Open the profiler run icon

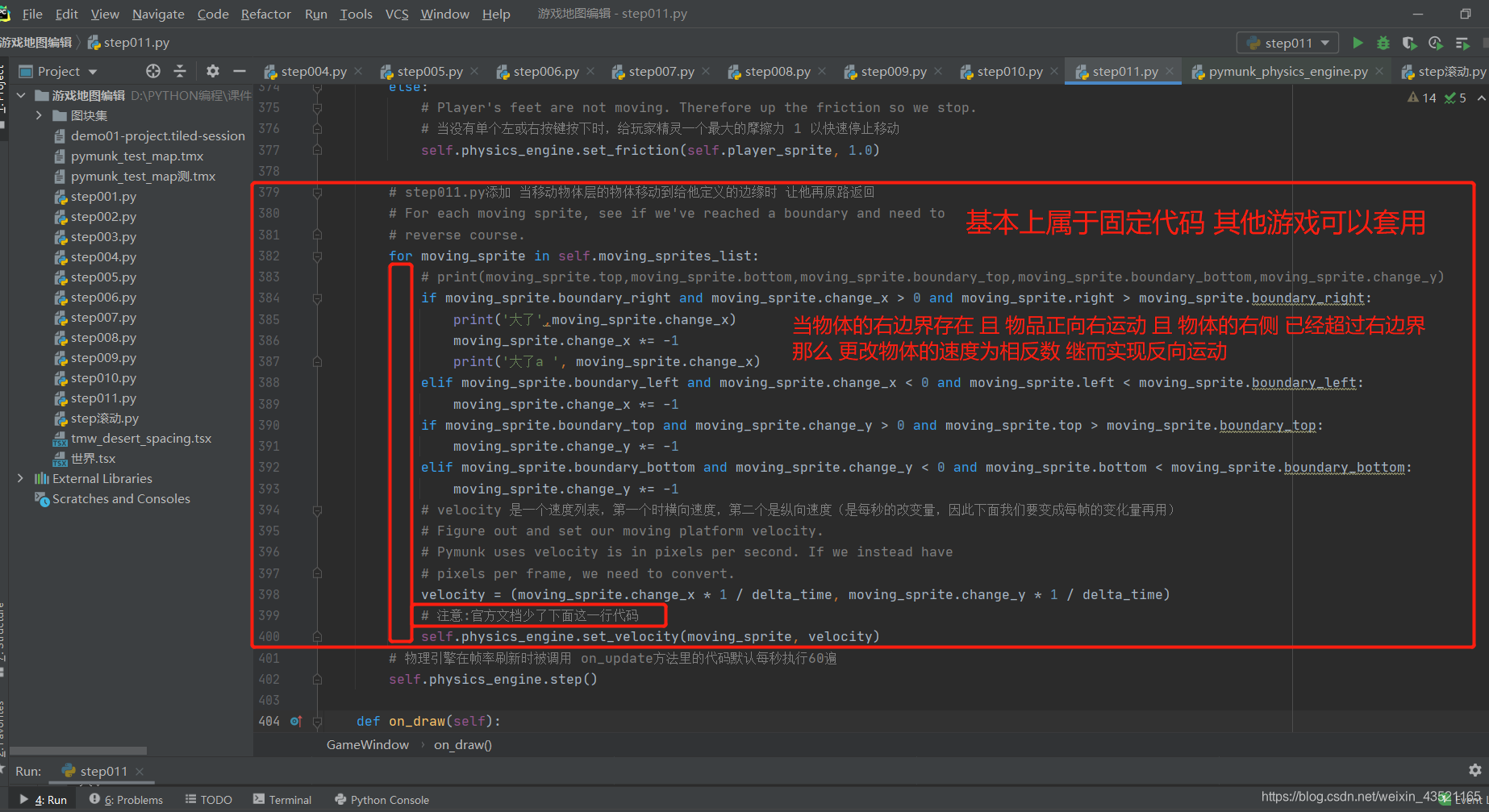(1435, 43)
